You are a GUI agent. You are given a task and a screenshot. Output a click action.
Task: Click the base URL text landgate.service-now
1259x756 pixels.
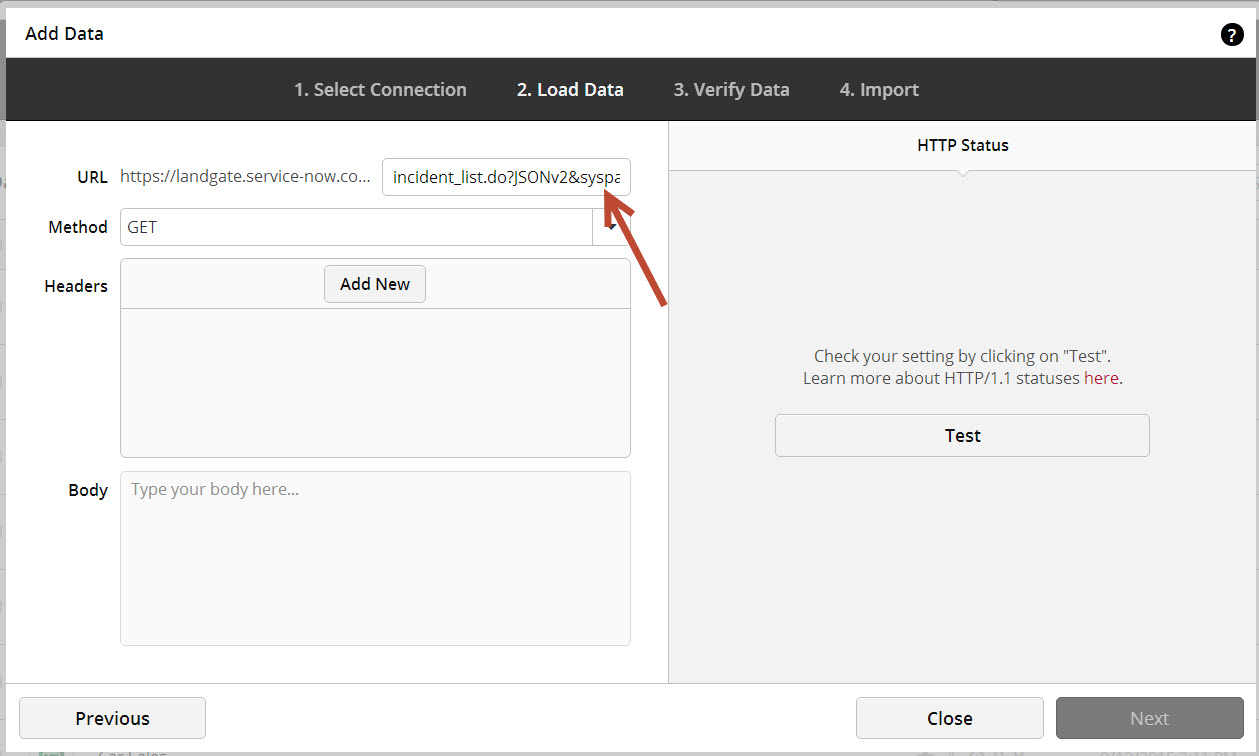click(246, 177)
